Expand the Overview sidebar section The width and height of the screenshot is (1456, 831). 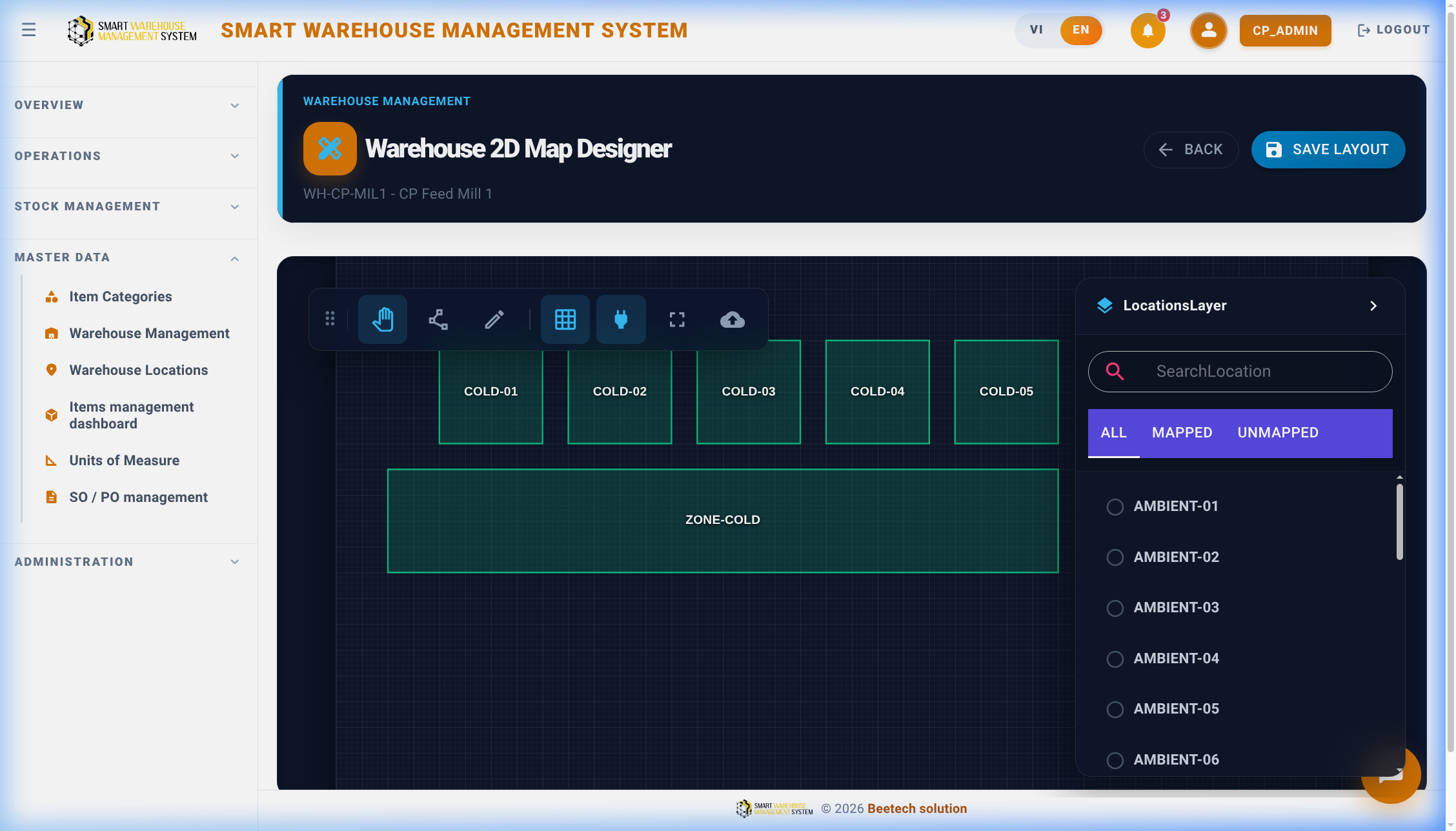pos(128,105)
